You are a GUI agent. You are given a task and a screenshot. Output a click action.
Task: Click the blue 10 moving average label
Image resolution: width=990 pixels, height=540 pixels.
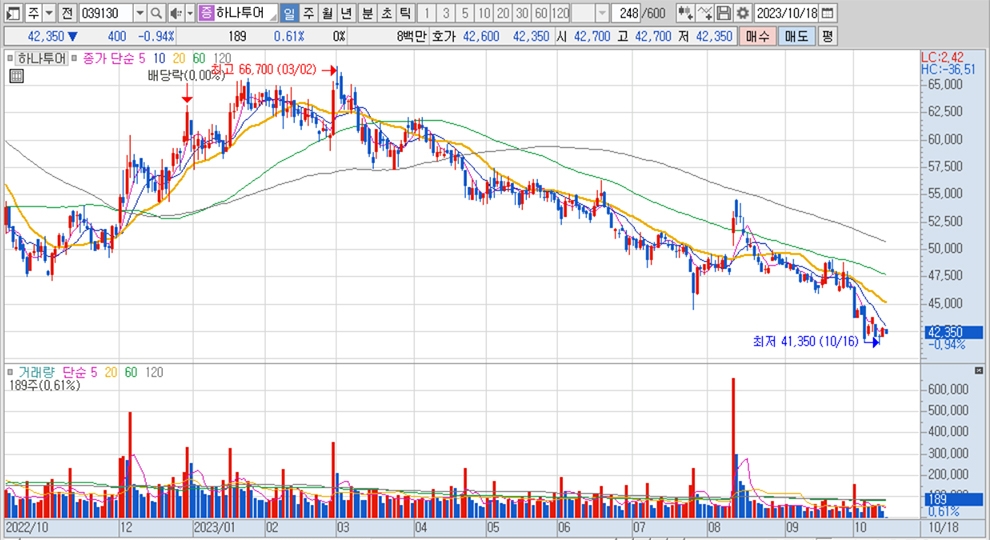pyautogui.click(x=158, y=59)
